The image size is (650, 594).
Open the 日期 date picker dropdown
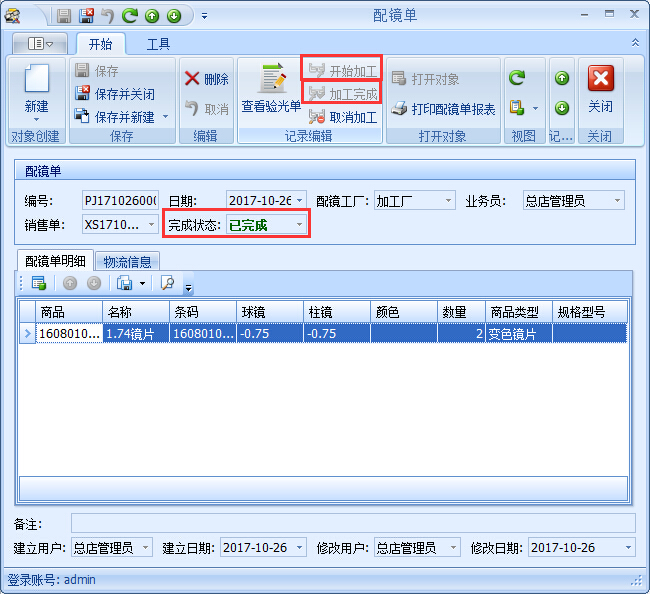point(299,201)
